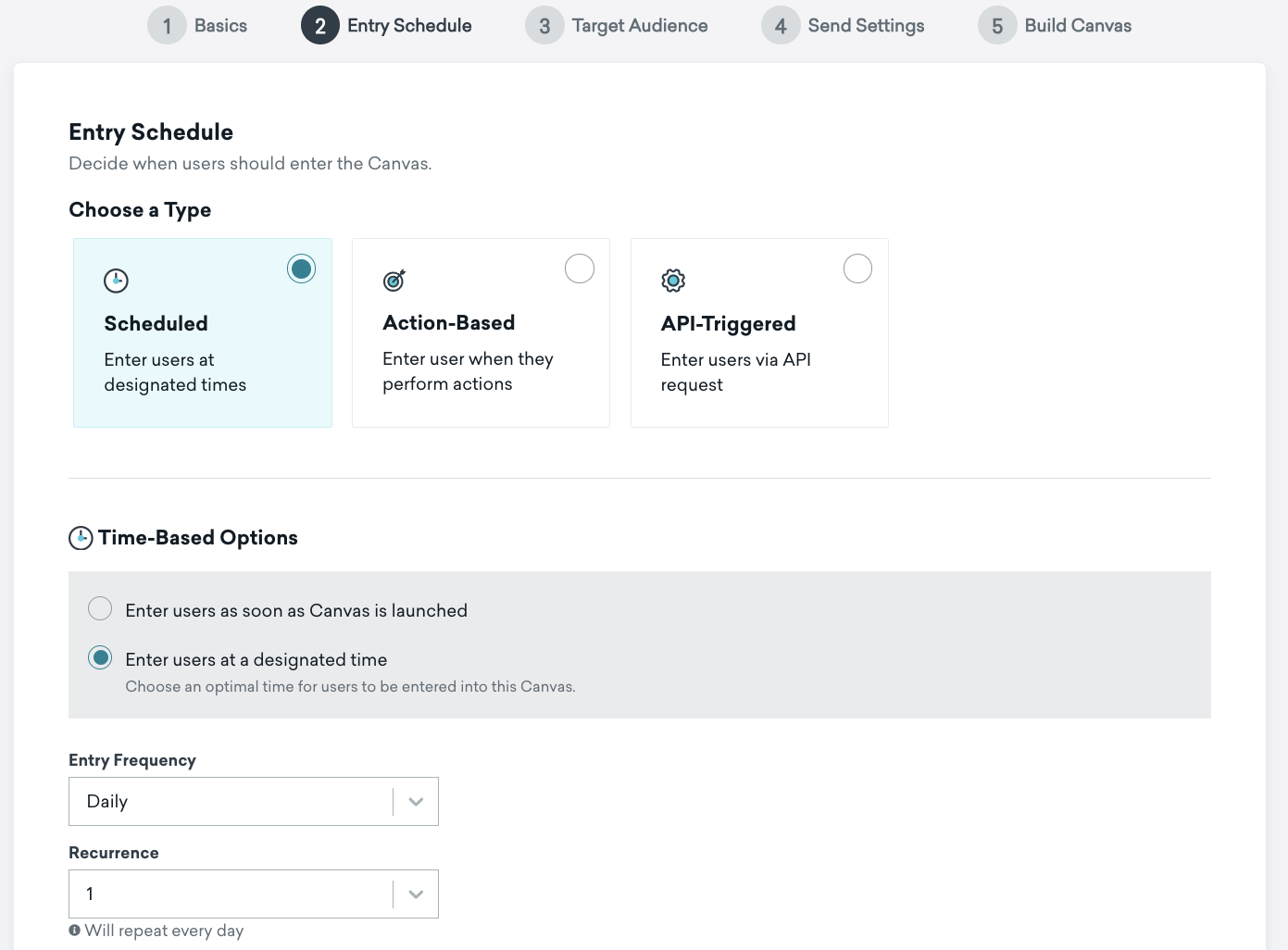Choose Enter users as soon as Canvas is launched
The image size is (1288, 950).
[100, 608]
